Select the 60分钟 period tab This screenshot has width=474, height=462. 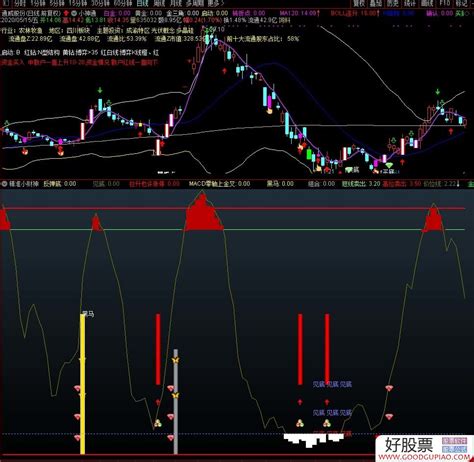point(122,3)
